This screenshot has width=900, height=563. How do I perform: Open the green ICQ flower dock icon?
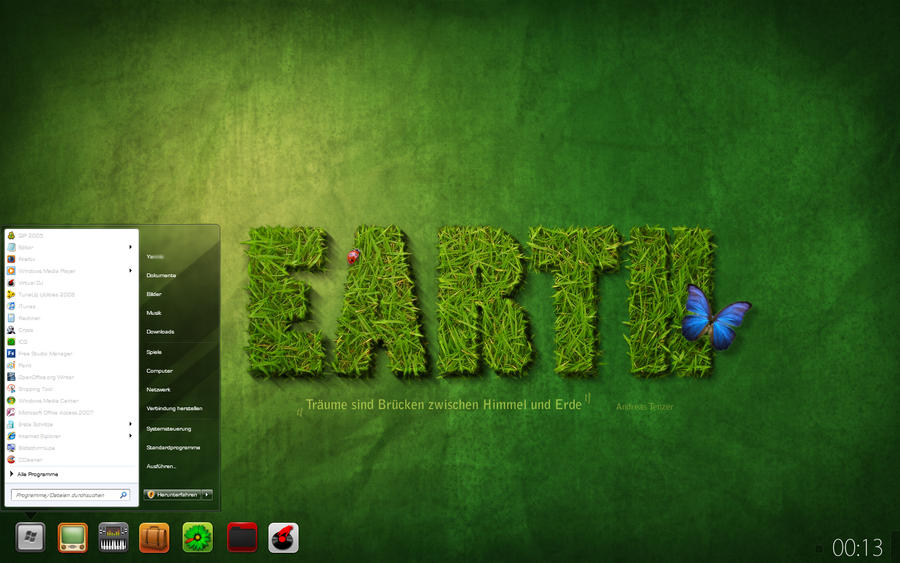pyautogui.click(x=197, y=538)
